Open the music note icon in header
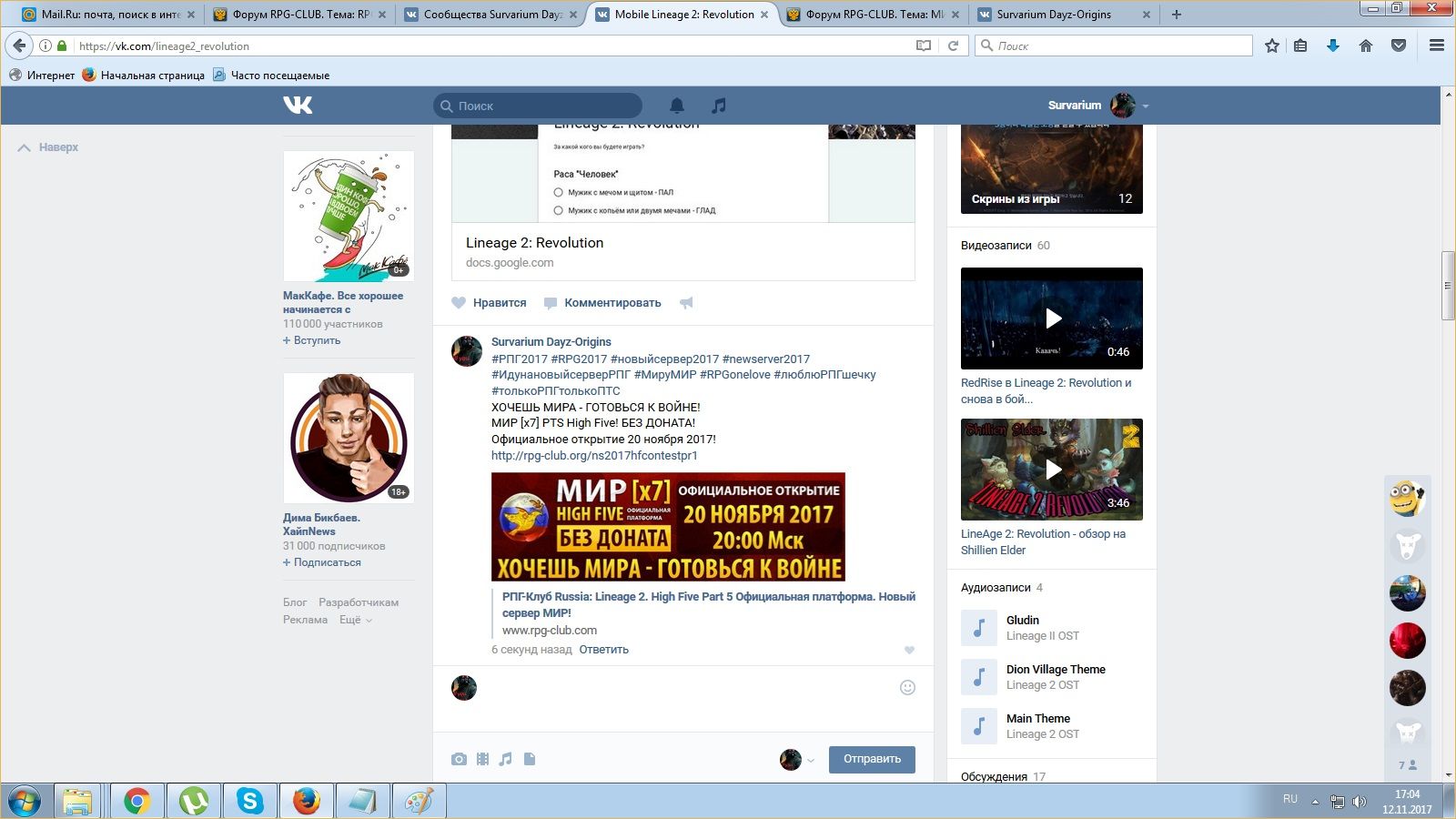1456x819 pixels. pos(719,106)
